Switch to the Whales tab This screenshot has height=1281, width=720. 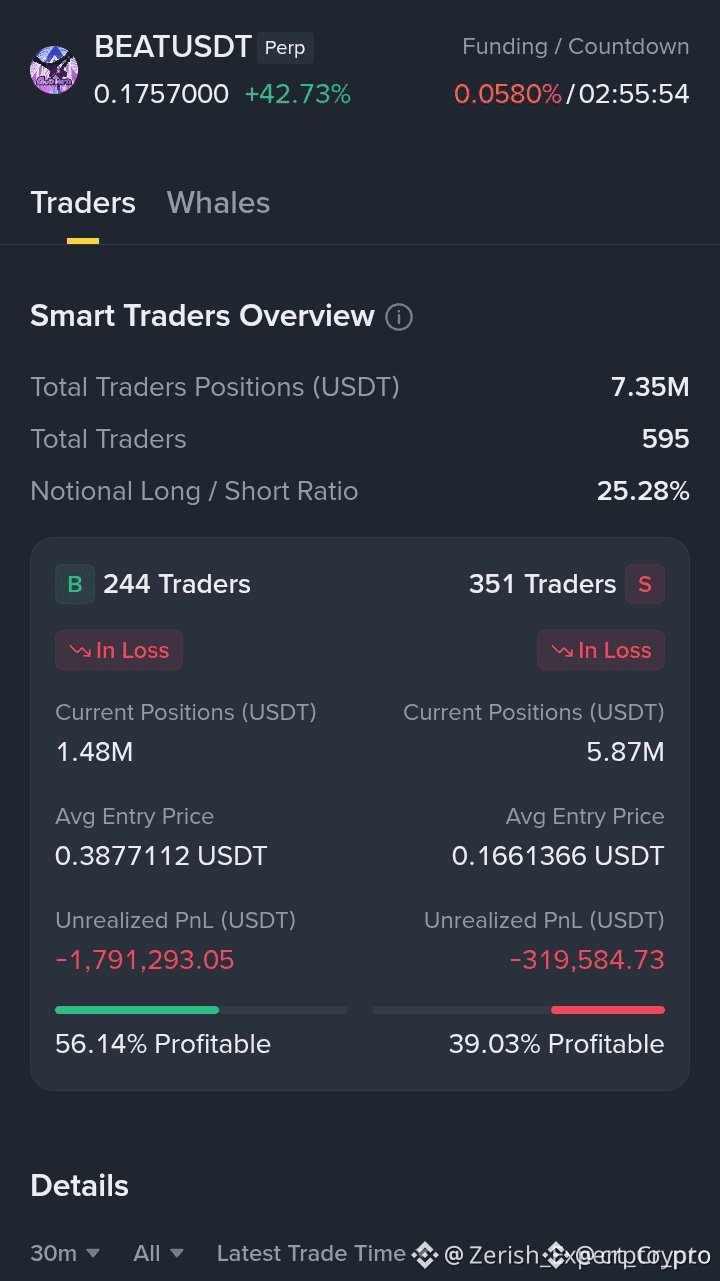coord(218,203)
